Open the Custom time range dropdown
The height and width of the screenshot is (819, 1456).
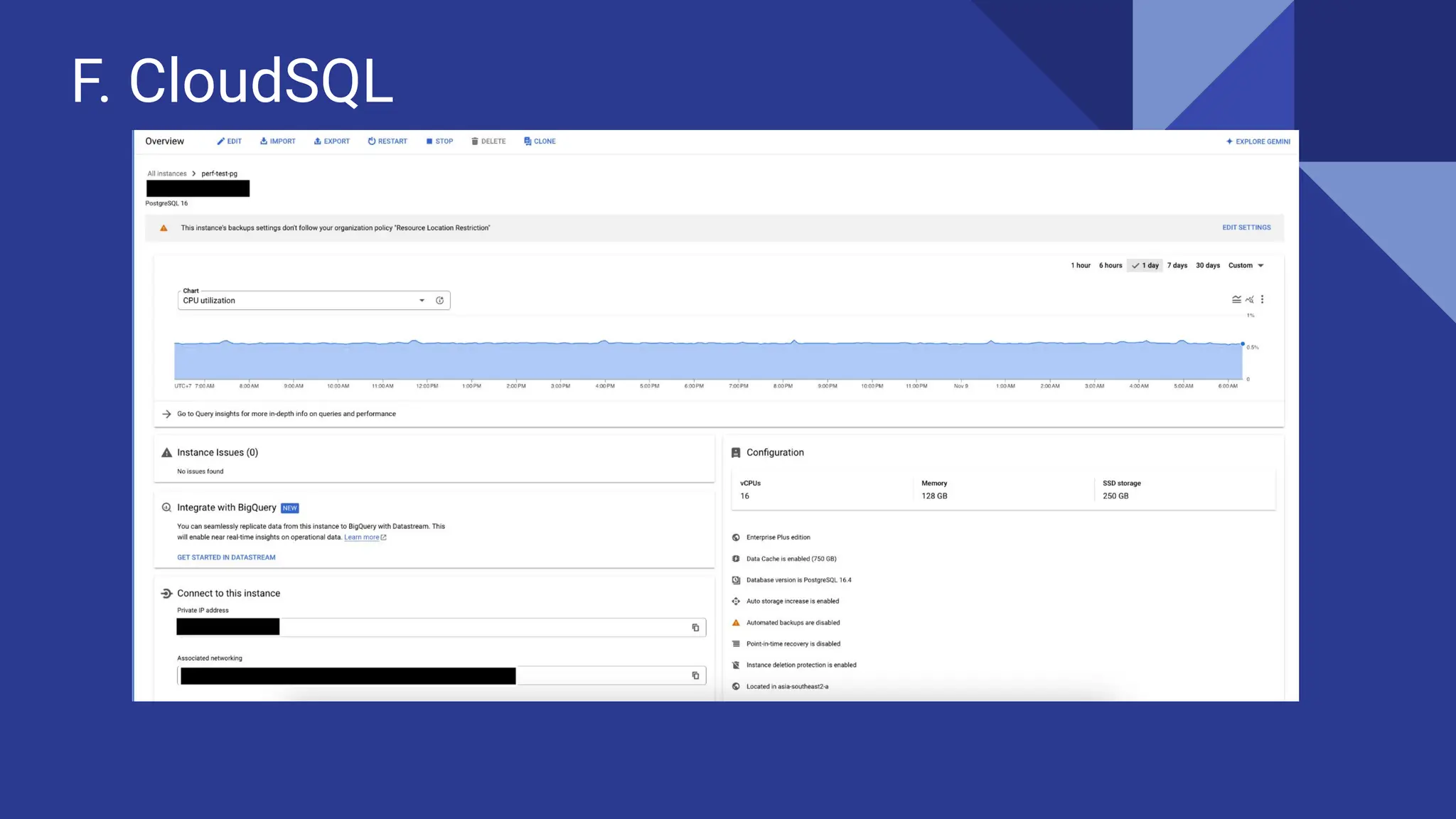(1246, 266)
